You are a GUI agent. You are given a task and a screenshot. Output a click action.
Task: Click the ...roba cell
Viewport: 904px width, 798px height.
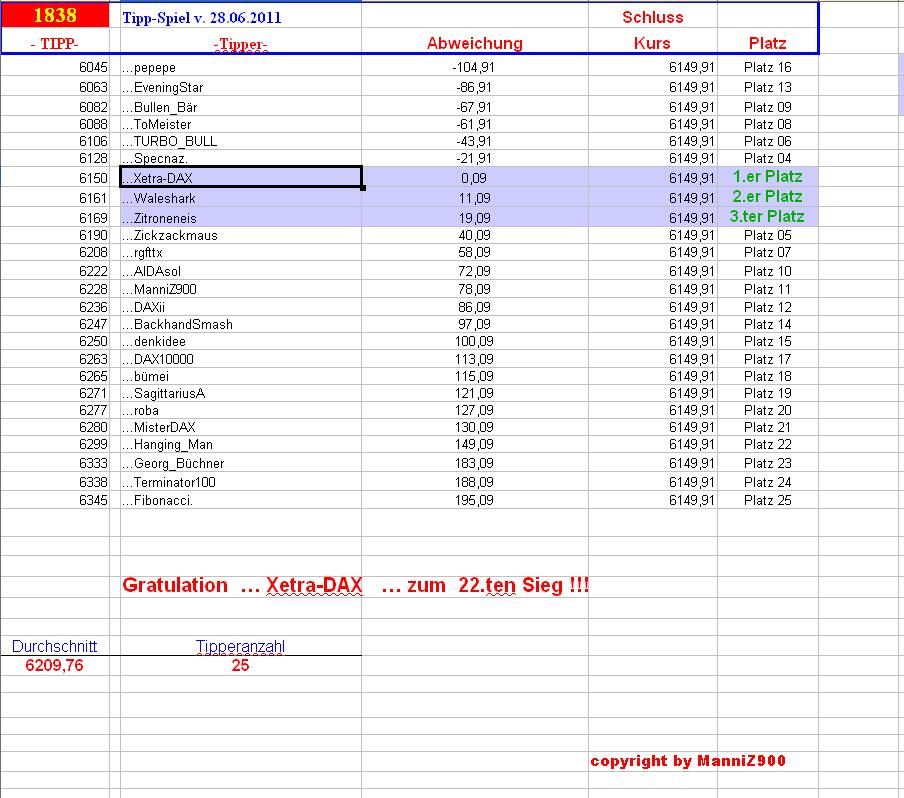[x=240, y=410]
